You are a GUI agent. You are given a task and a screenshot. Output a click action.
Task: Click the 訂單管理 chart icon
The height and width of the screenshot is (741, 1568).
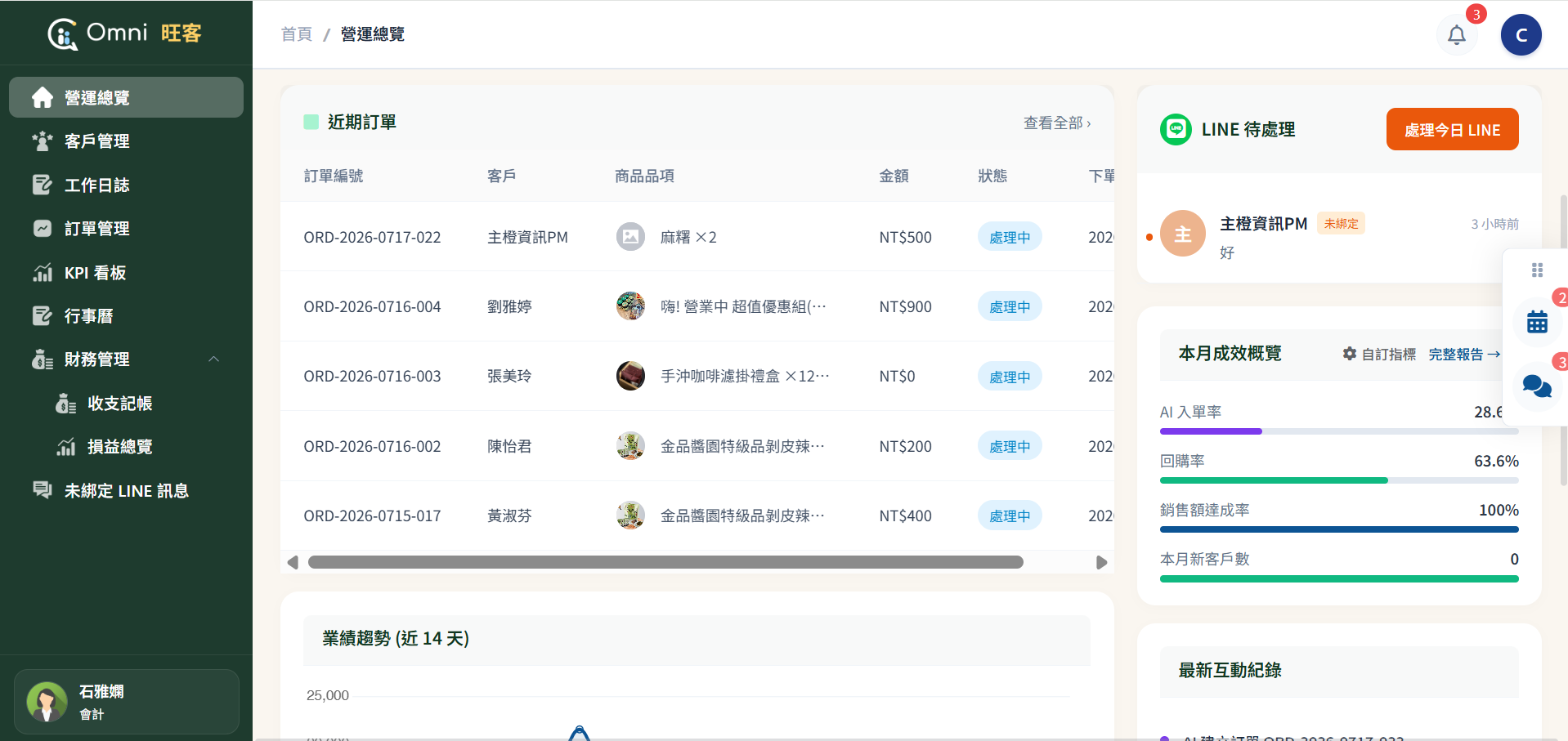(43, 229)
